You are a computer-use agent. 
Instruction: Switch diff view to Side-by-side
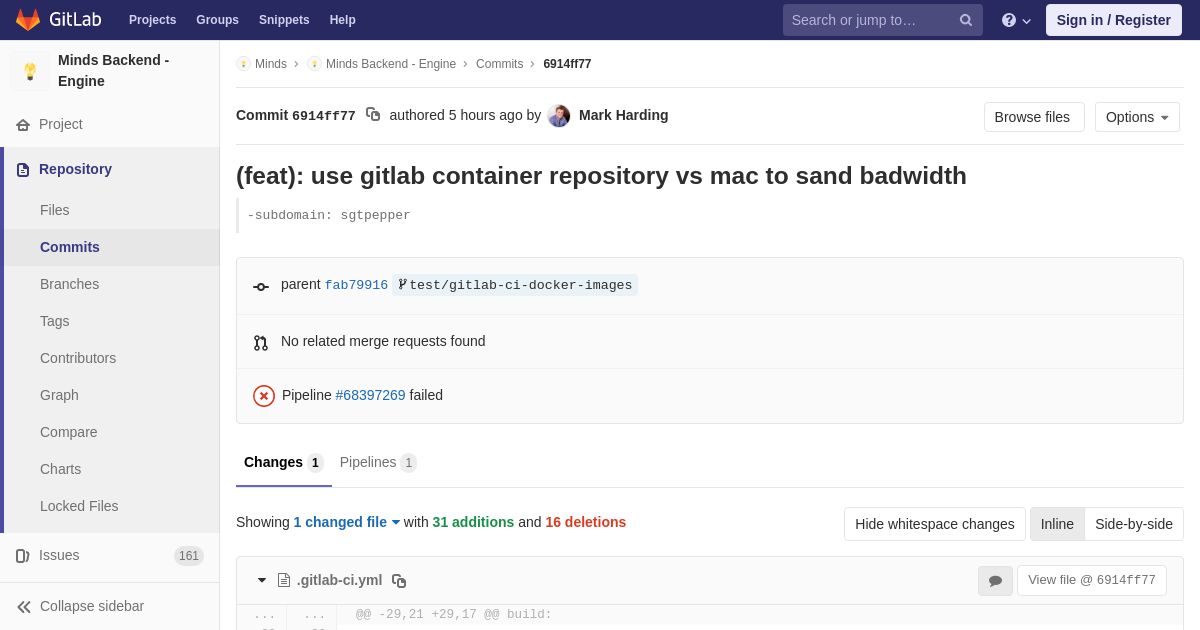tap(1133, 524)
